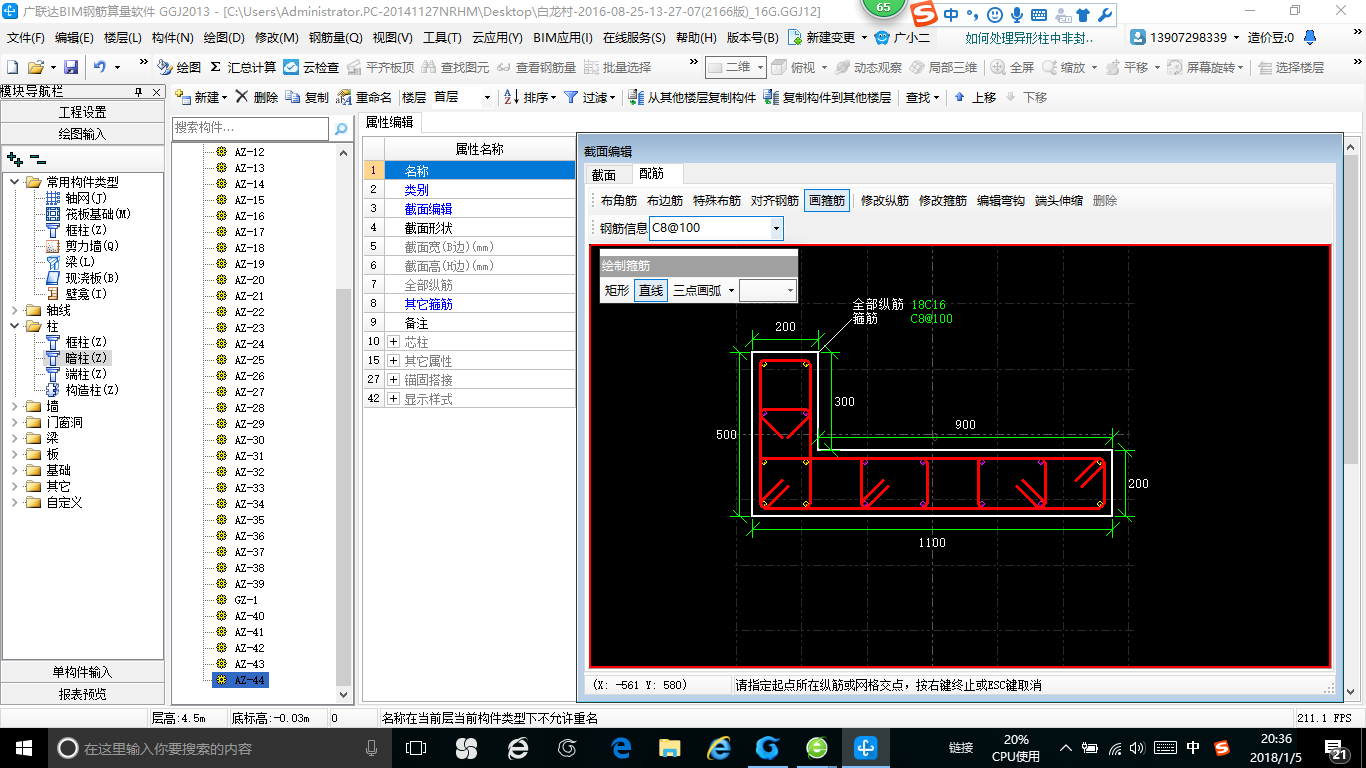Click the open folder icon in toolbar

[x=36, y=67]
